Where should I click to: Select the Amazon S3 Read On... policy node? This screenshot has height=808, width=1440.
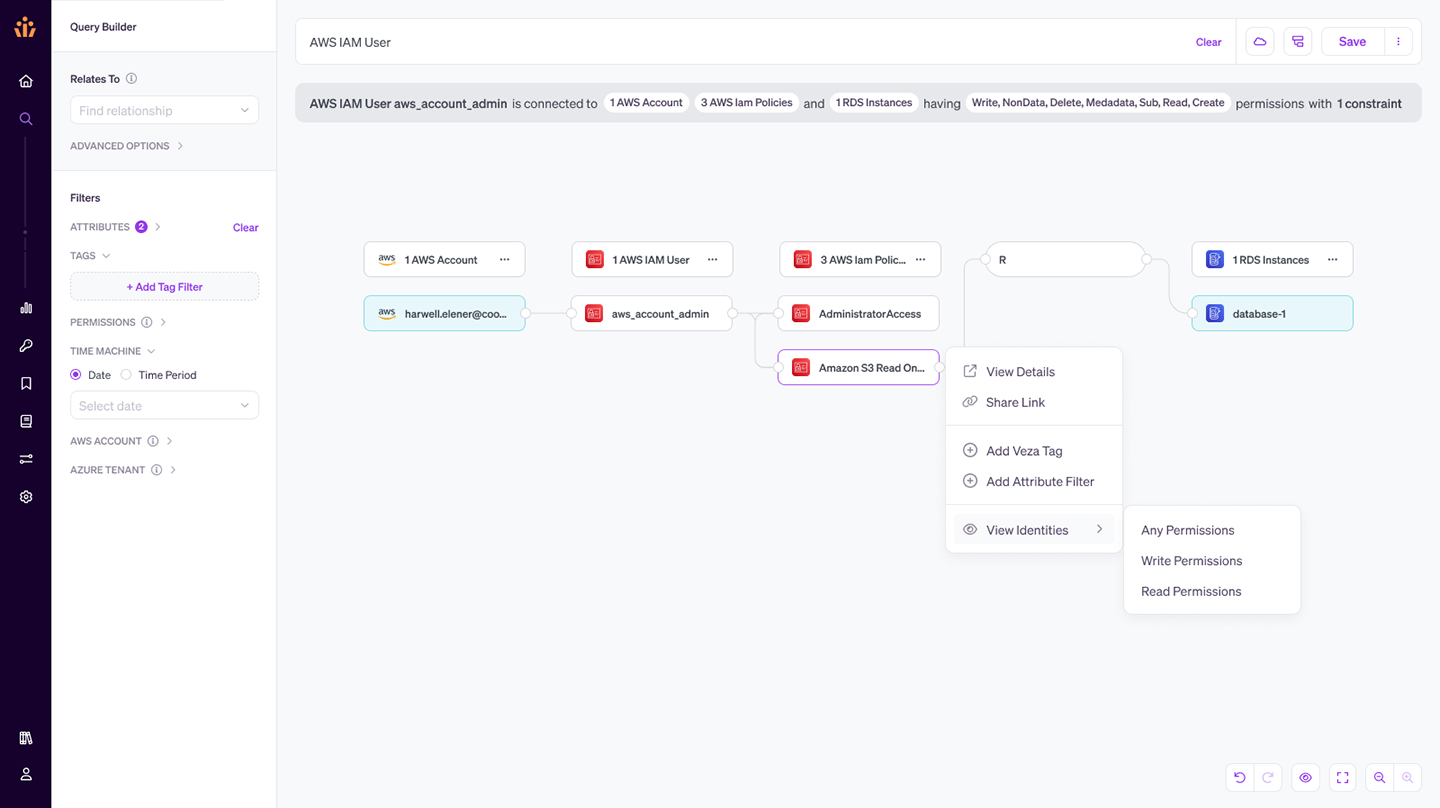[859, 368]
